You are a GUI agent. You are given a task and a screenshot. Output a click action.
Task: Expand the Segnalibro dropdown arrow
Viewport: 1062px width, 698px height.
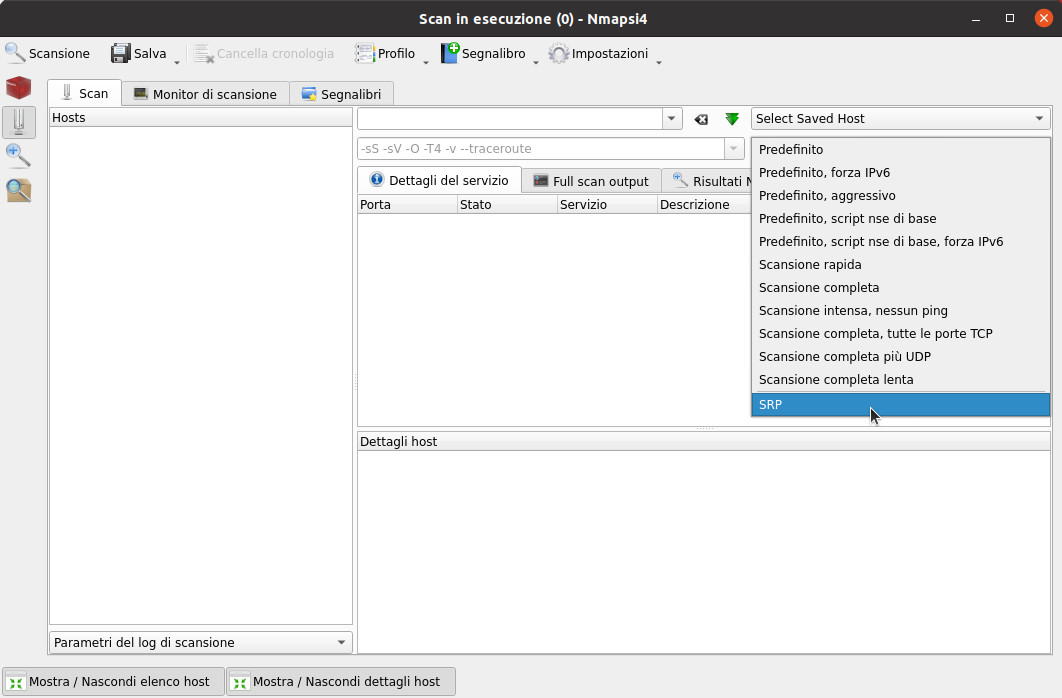(536, 62)
